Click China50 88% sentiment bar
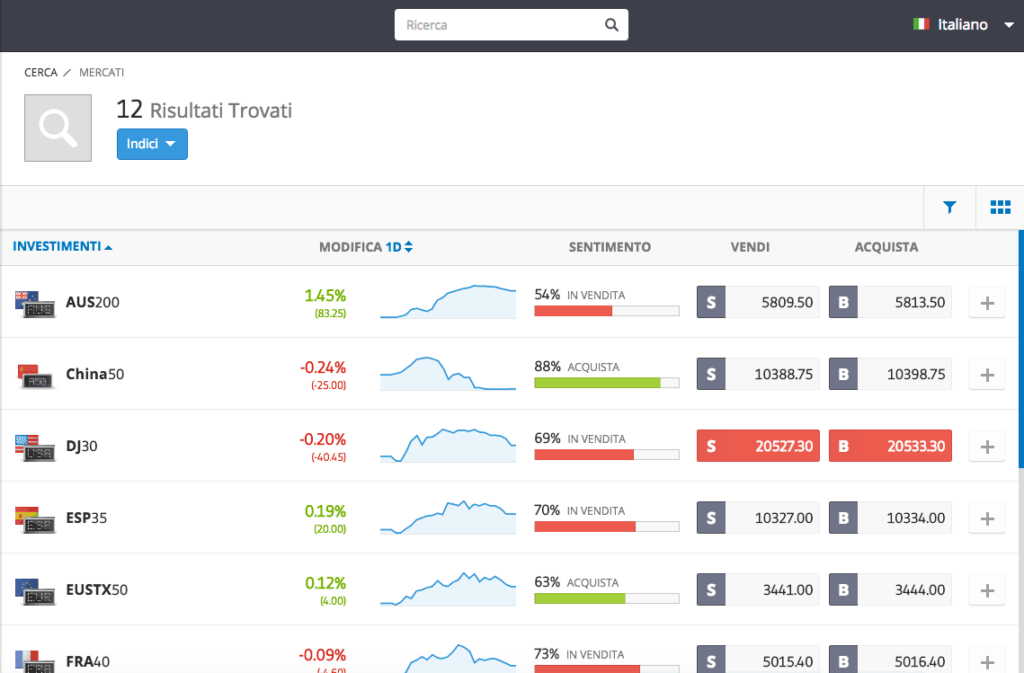The image size is (1024, 673). pyautogui.click(x=607, y=383)
